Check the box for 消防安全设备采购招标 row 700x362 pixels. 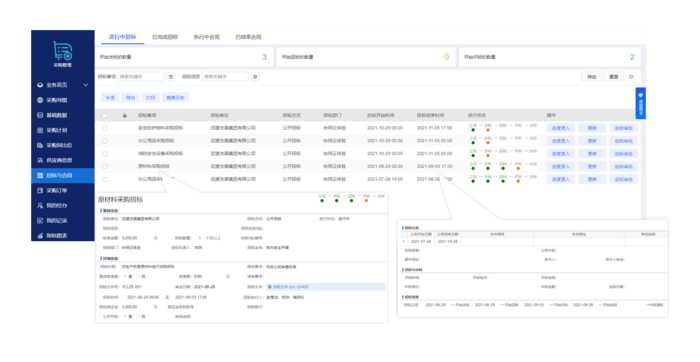104,154
